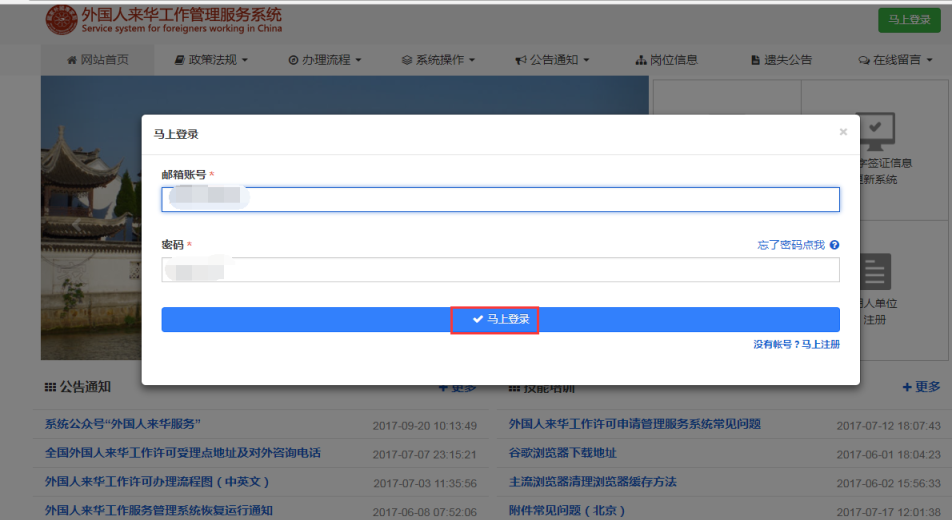The width and height of the screenshot is (952, 520).
Task: Click the date 2017-09-20 10:13:49
Action: (424, 426)
